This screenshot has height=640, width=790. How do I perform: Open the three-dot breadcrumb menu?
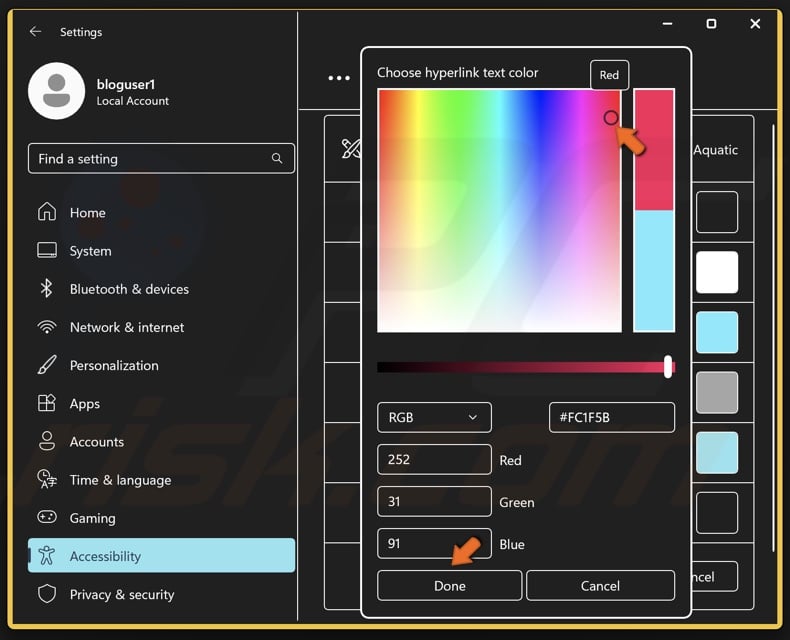(x=339, y=78)
